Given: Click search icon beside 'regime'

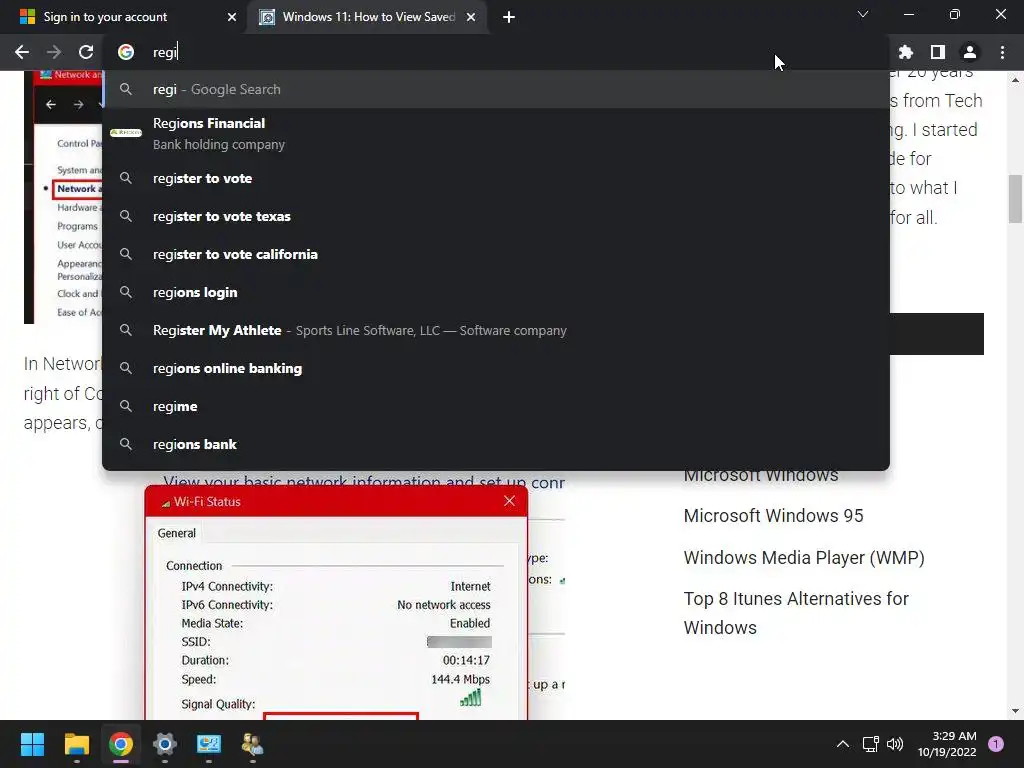Looking at the screenshot, I should point(126,406).
